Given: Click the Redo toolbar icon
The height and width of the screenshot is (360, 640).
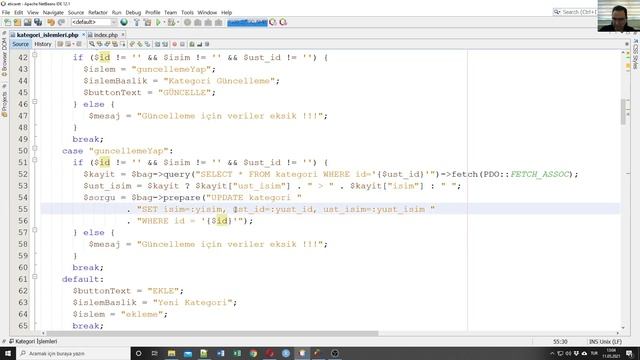Looking at the screenshot, I should tap(61, 22).
